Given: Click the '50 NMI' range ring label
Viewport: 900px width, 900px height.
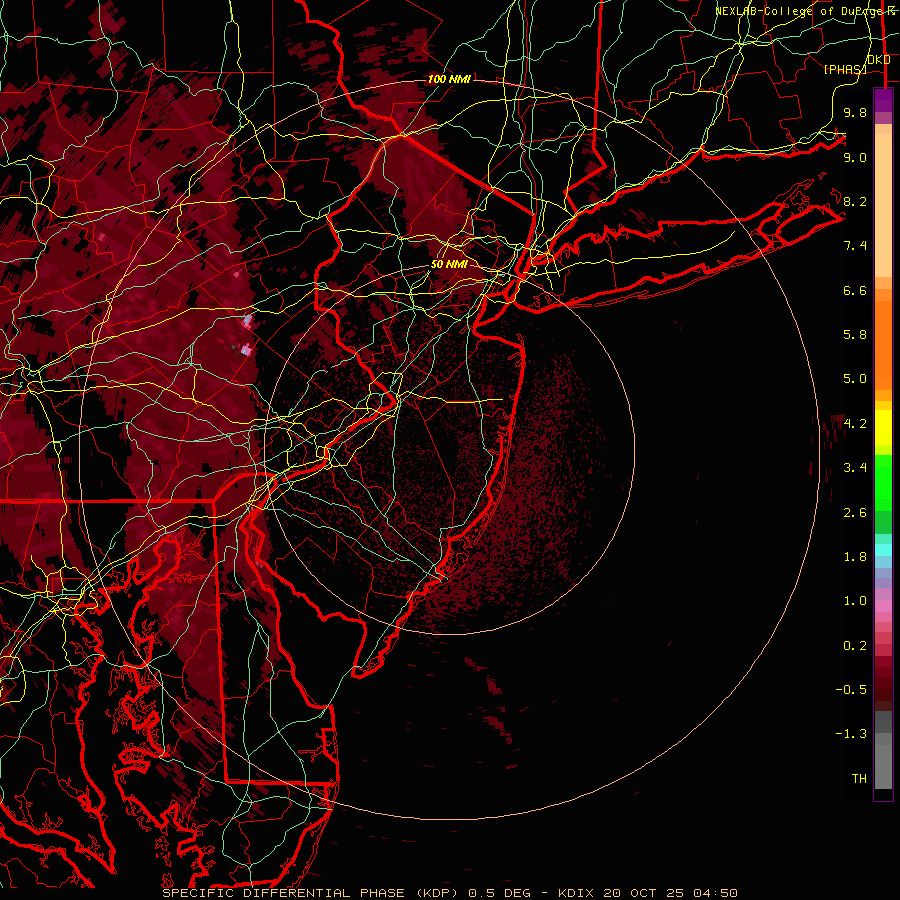Looking at the screenshot, I should pyautogui.click(x=449, y=265).
